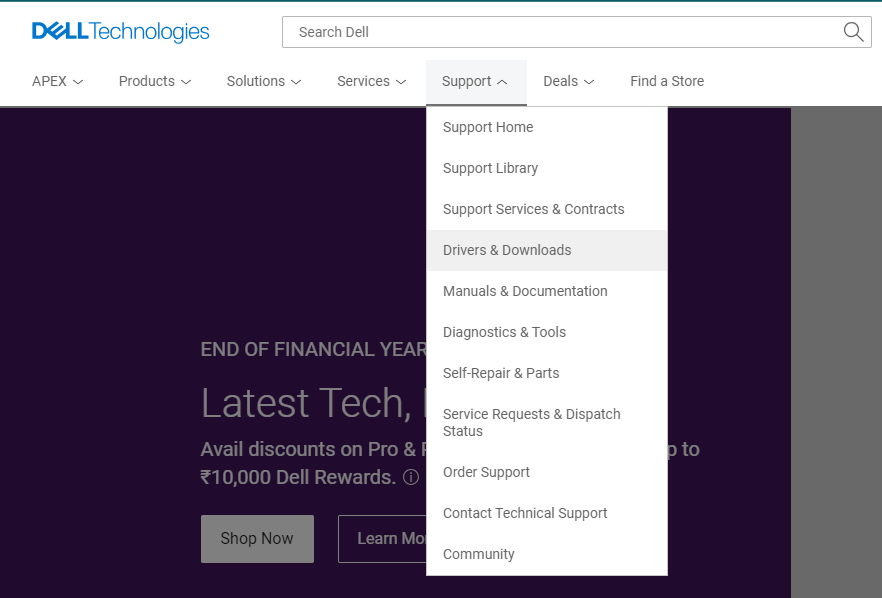
Task: Click the Shop Now button
Action: [x=257, y=538]
